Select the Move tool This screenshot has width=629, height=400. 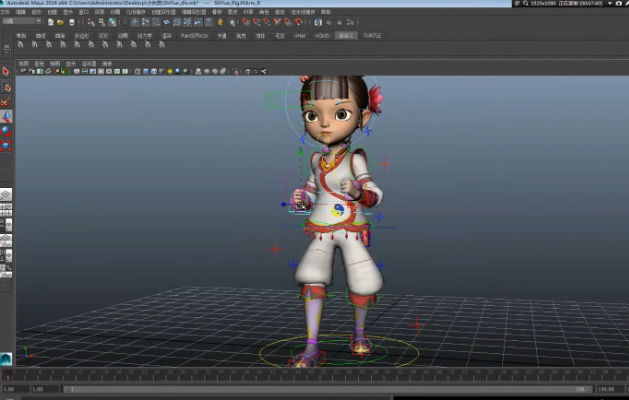pyautogui.click(x=6, y=116)
